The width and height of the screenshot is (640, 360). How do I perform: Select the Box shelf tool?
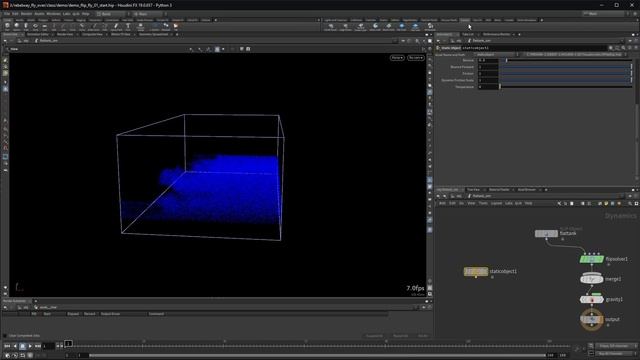pos(7,27)
